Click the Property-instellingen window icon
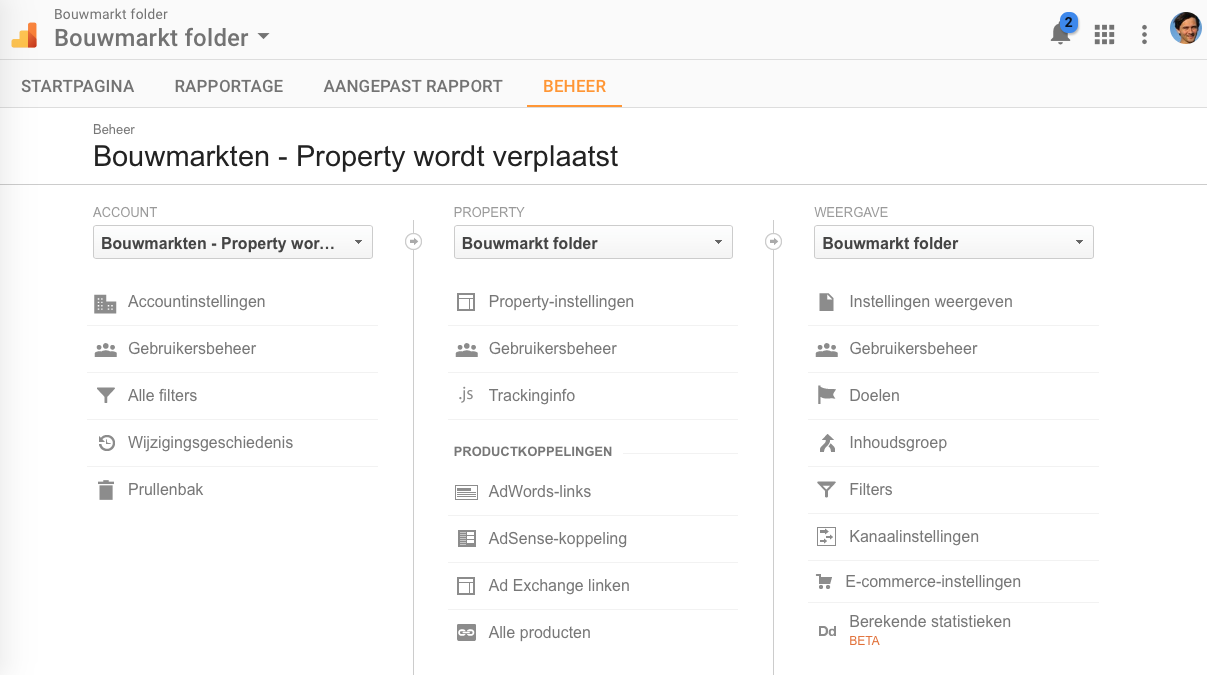This screenshot has height=675, width=1207. click(x=466, y=302)
